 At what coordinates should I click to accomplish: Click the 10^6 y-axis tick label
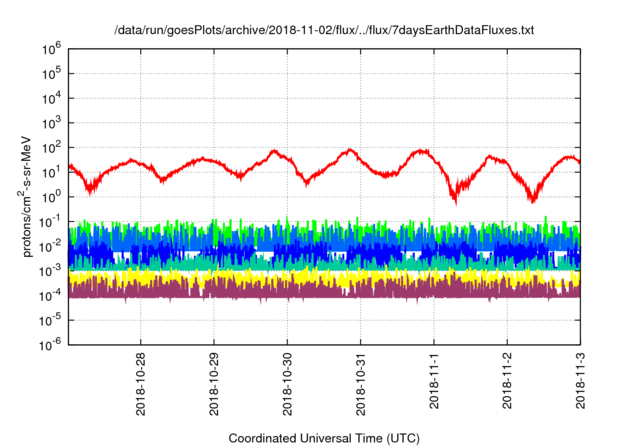(51, 49)
